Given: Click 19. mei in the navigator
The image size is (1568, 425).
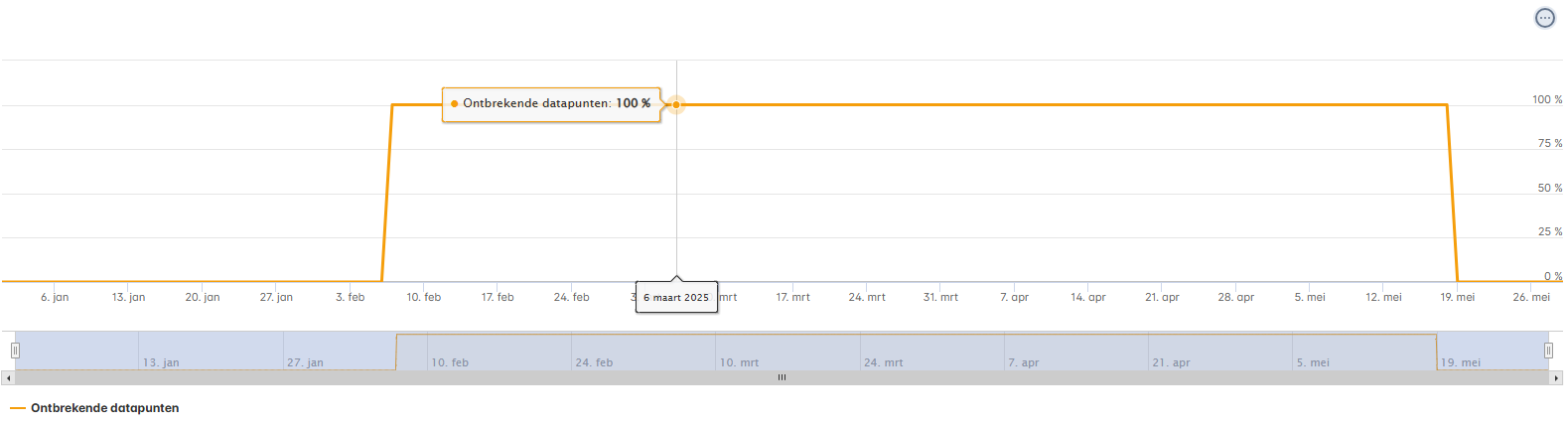Looking at the screenshot, I should click(1460, 362).
